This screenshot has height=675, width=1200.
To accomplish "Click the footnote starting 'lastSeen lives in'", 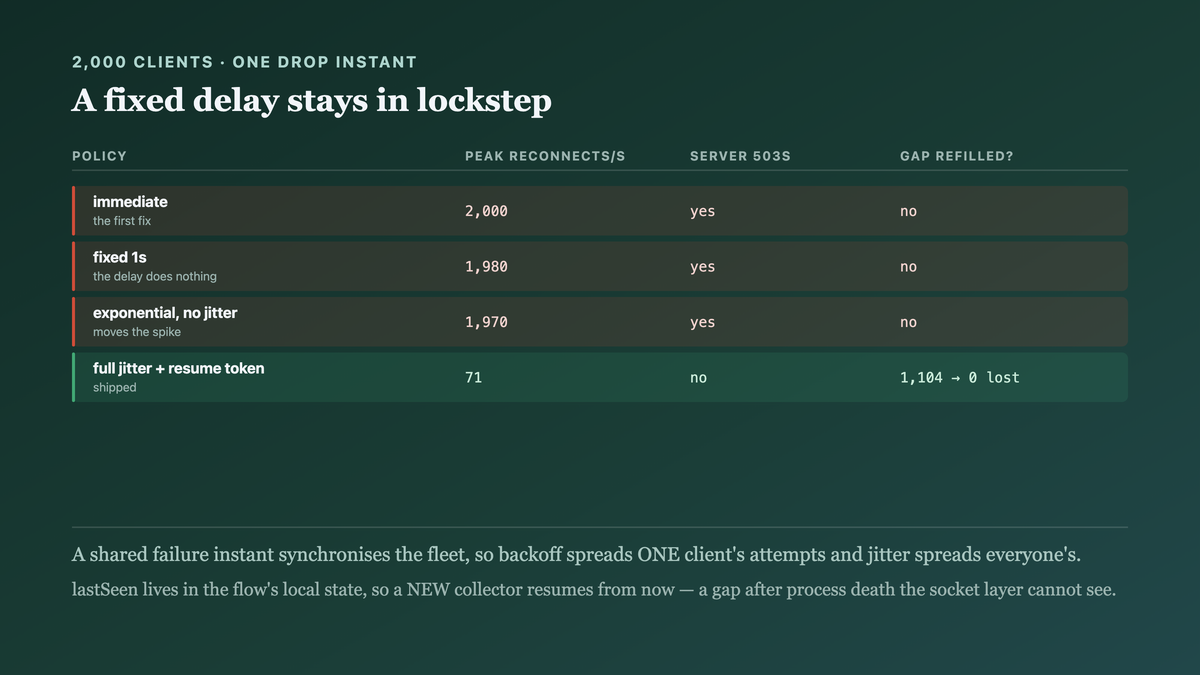I will pyautogui.click(x=594, y=590).
